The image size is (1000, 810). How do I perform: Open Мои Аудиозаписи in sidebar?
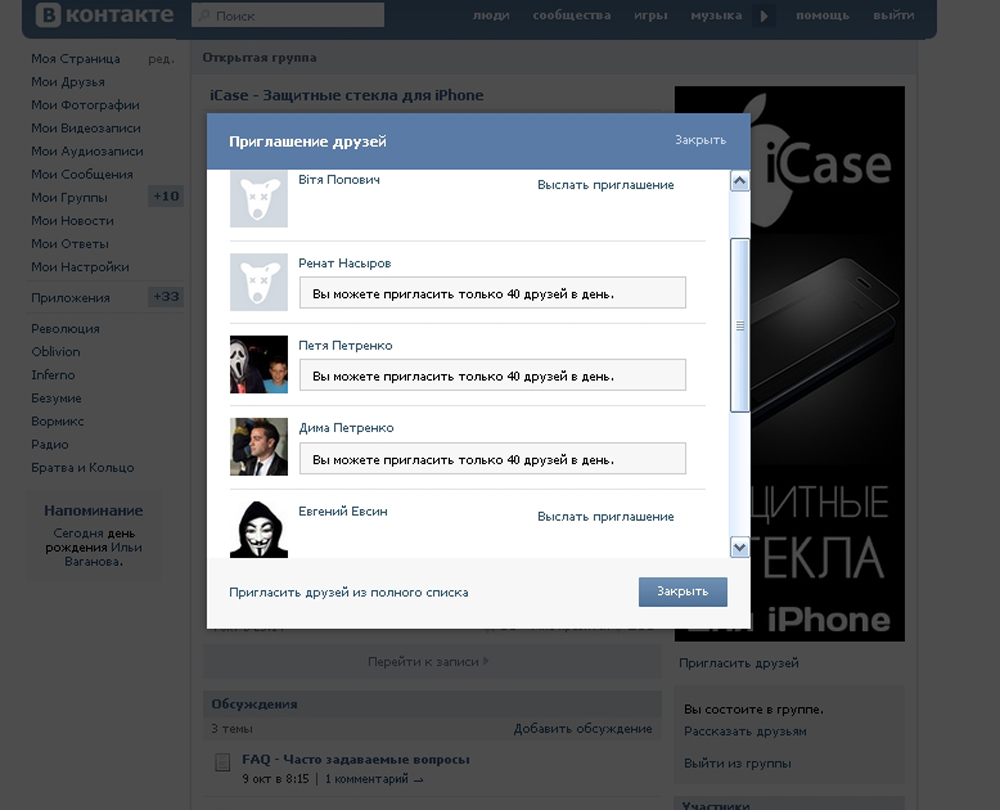coord(87,151)
